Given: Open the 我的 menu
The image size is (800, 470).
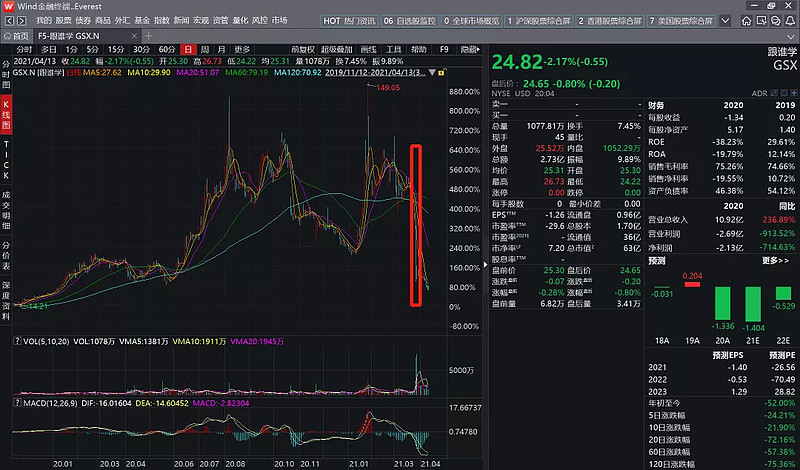Looking at the screenshot, I should point(44,20).
